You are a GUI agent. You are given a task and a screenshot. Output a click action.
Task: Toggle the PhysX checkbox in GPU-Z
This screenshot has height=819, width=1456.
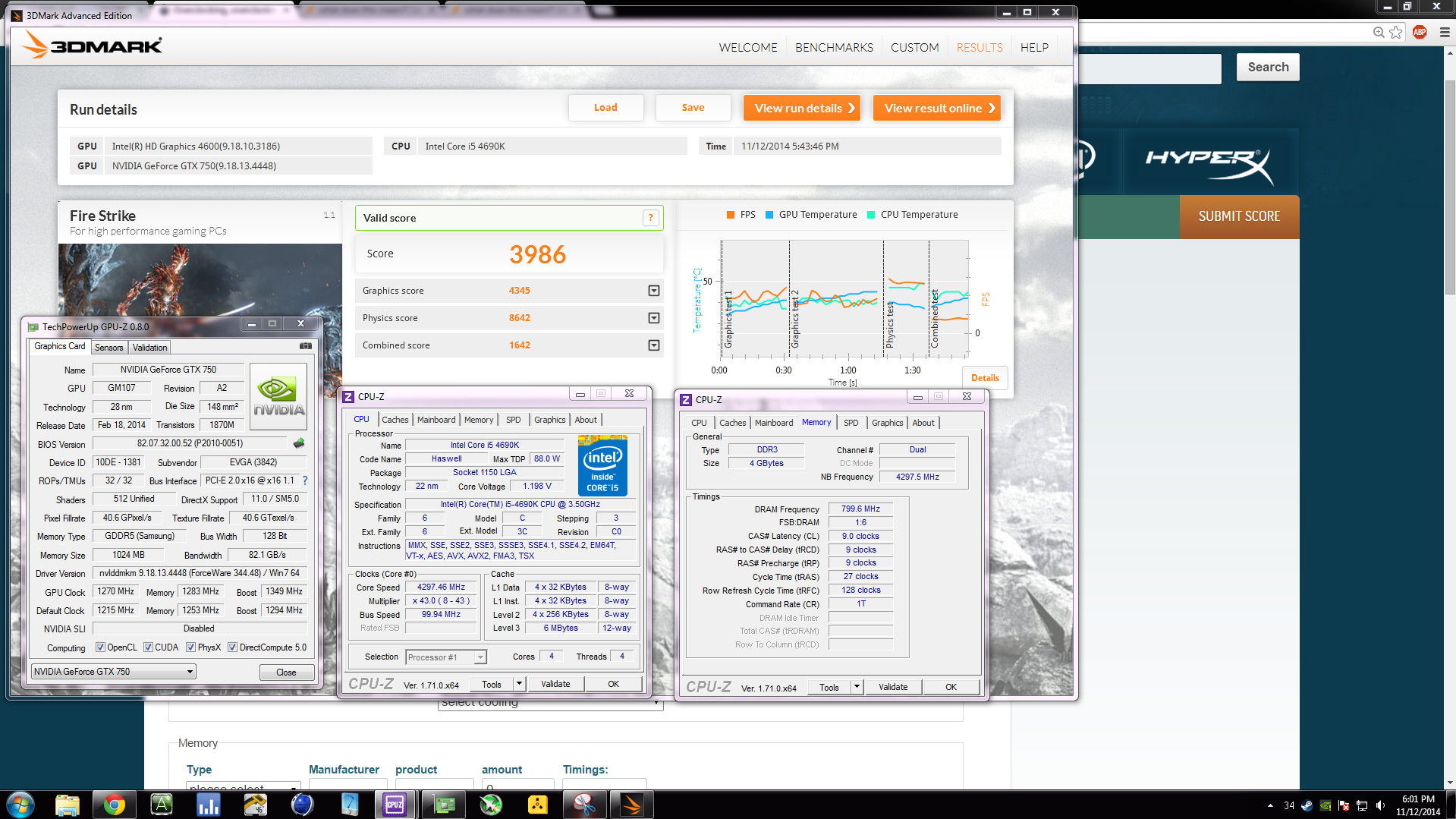[x=190, y=647]
